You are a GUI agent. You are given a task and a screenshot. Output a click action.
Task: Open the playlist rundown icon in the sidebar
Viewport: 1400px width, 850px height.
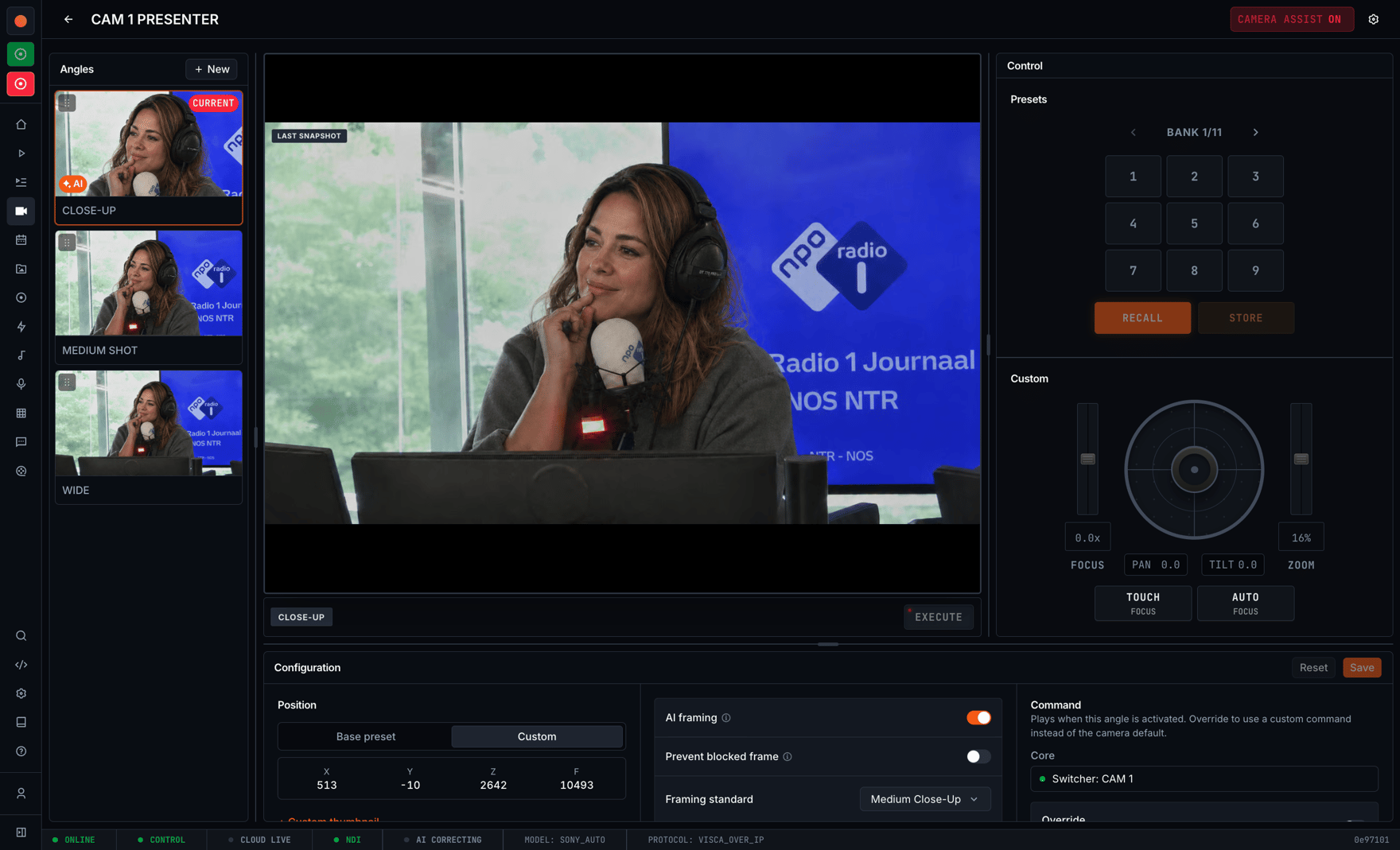click(21, 182)
